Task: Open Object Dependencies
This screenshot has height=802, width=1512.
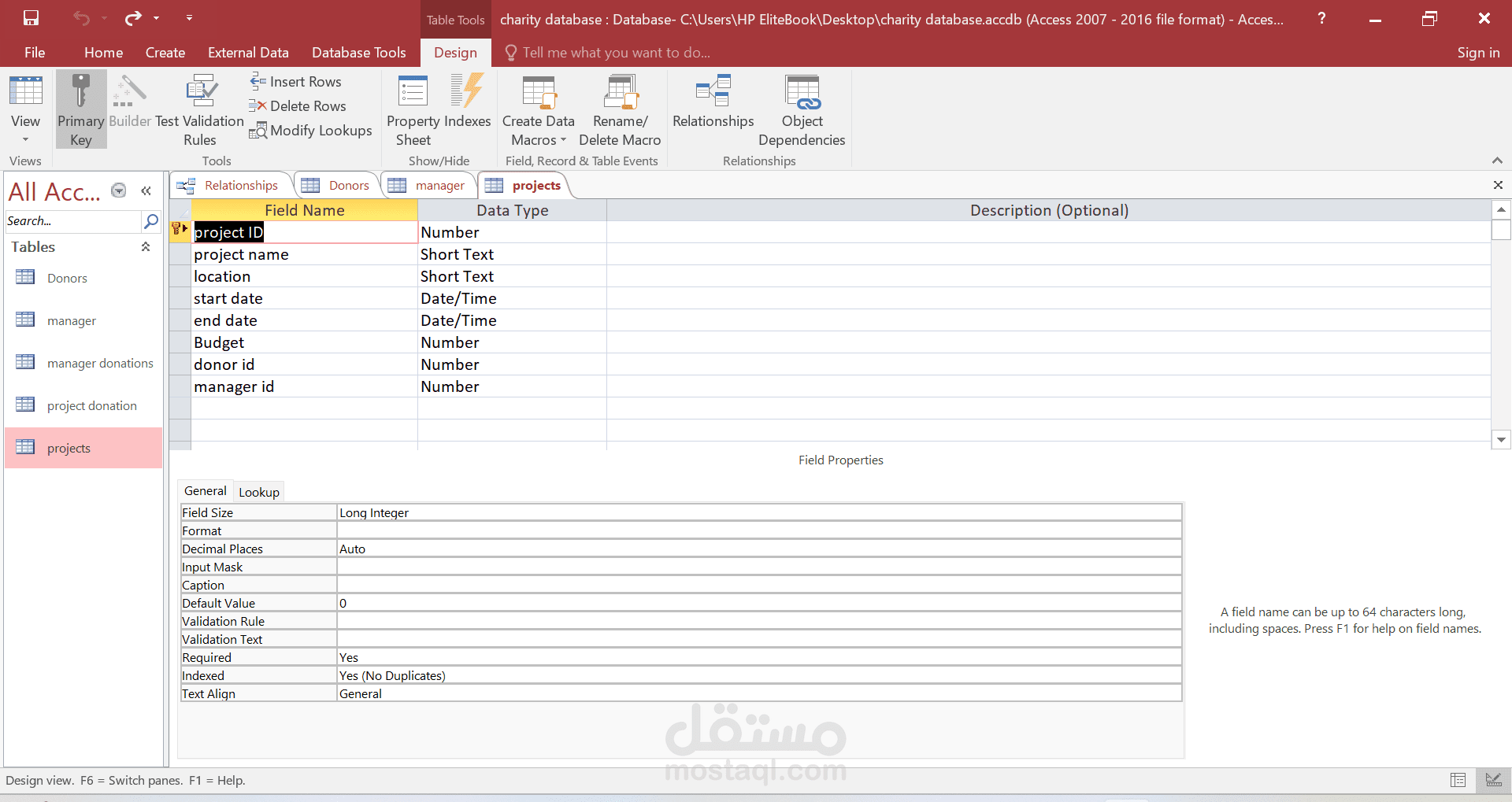Action: pos(802,110)
